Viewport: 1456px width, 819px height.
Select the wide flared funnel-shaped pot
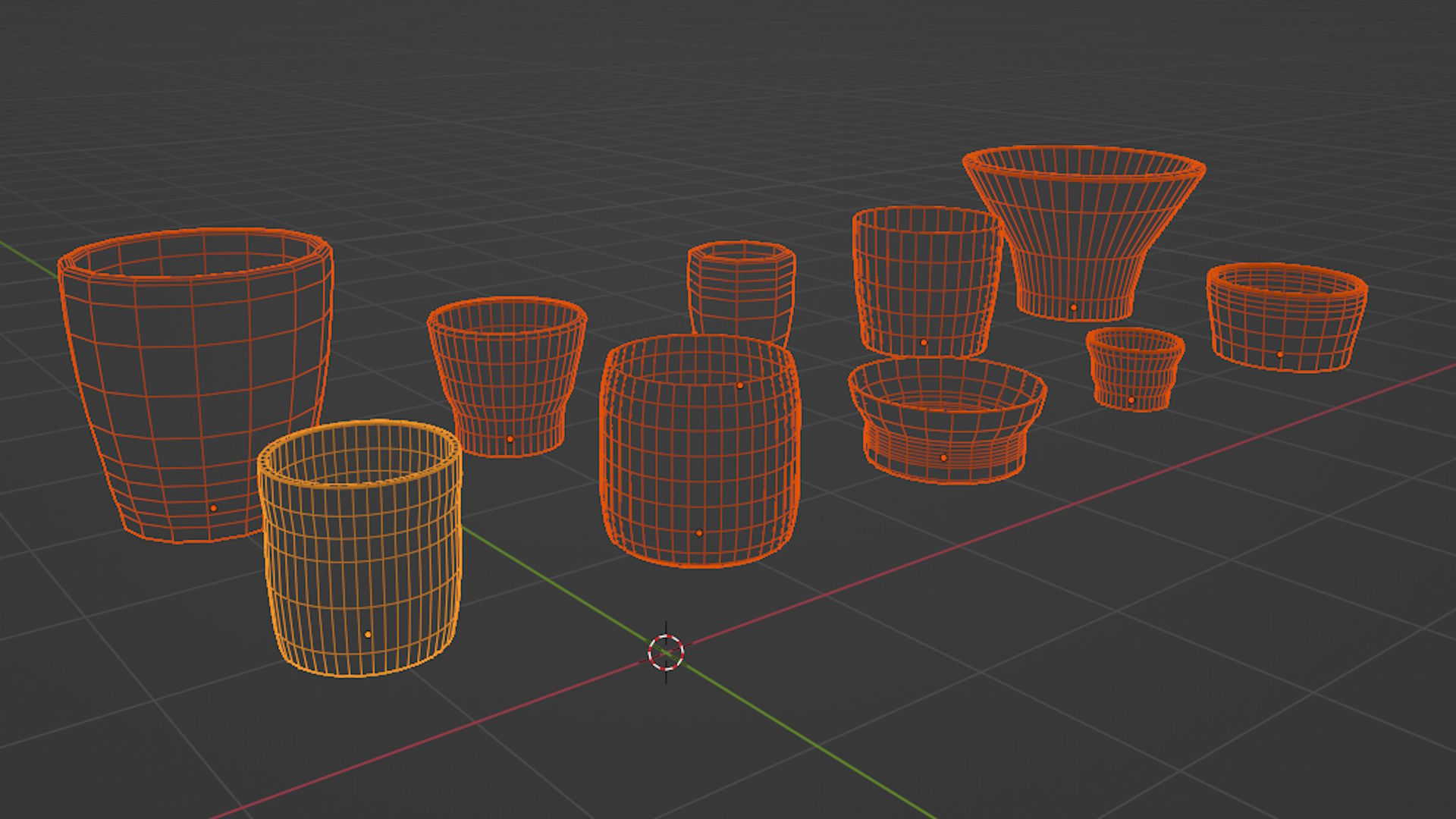coord(1084,232)
